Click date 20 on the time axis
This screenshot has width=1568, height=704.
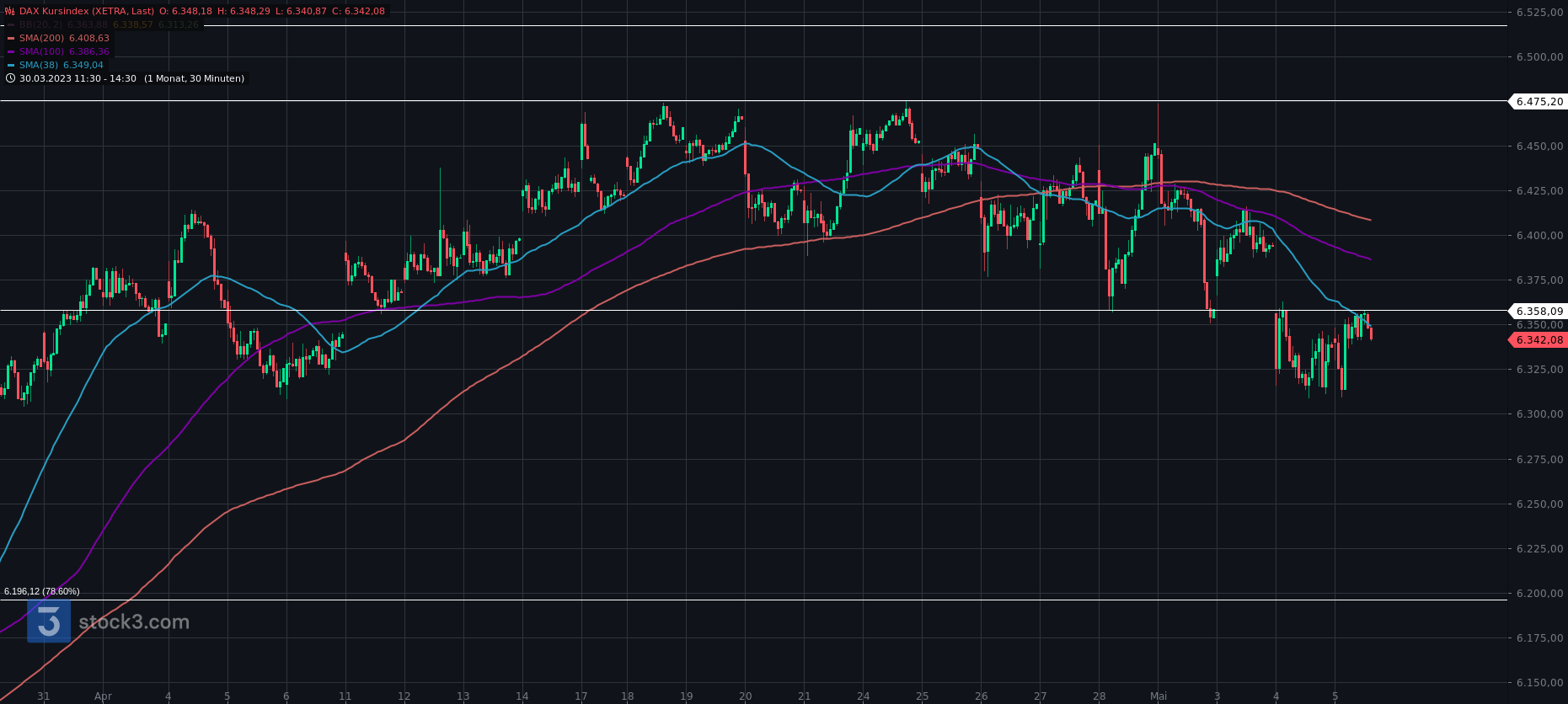[746, 696]
